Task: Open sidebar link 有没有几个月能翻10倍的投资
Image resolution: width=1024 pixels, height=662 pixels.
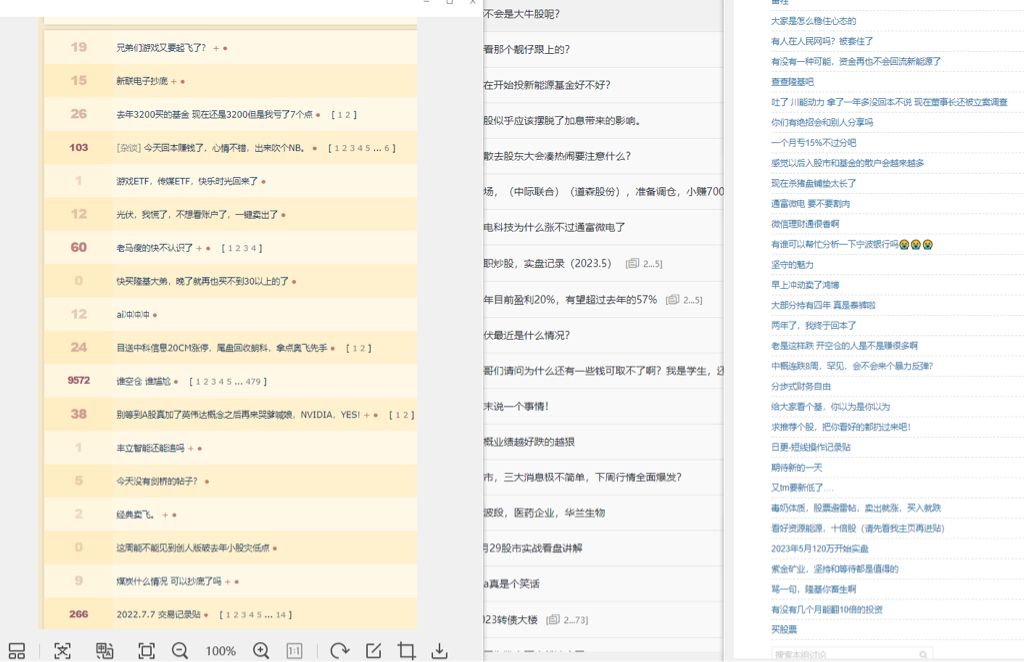Action: click(827, 609)
